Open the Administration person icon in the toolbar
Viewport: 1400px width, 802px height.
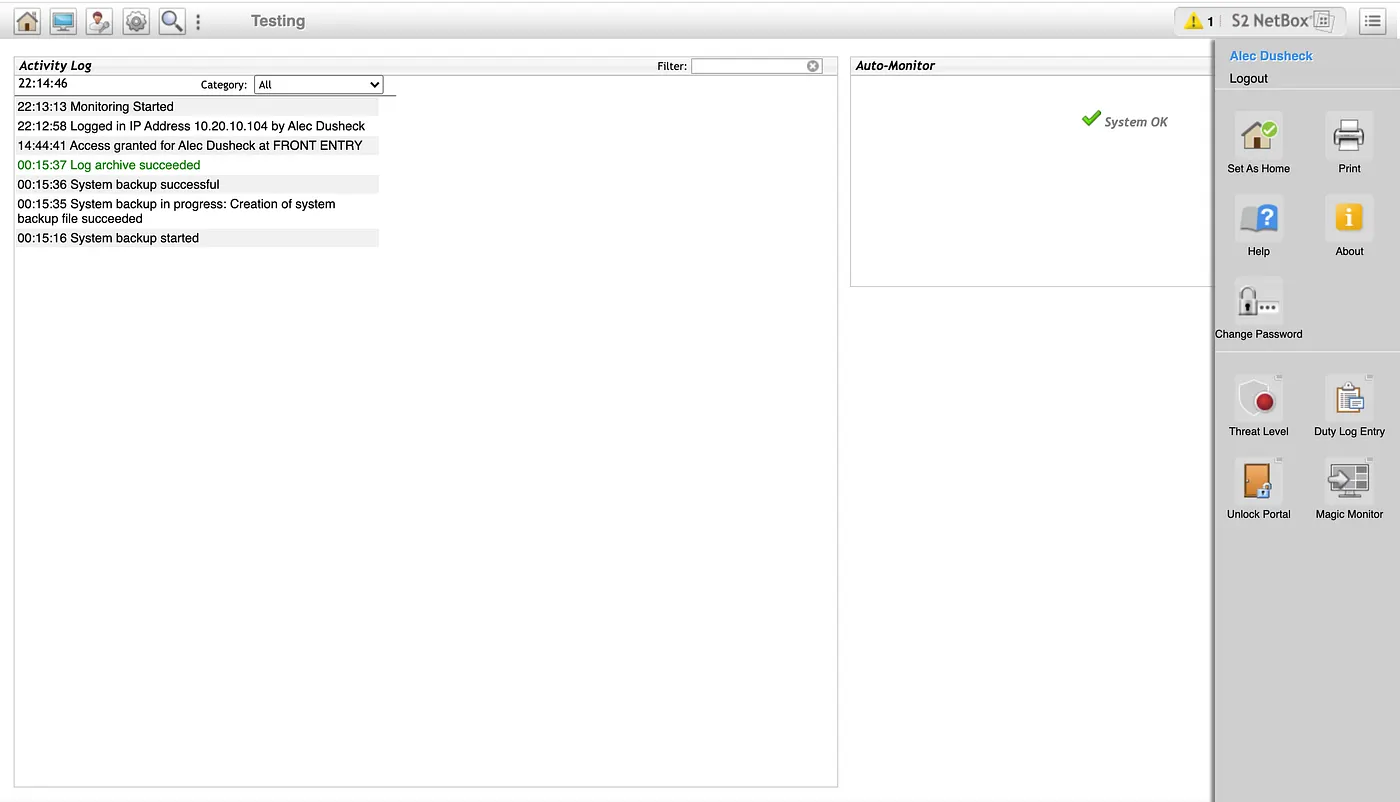(99, 21)
